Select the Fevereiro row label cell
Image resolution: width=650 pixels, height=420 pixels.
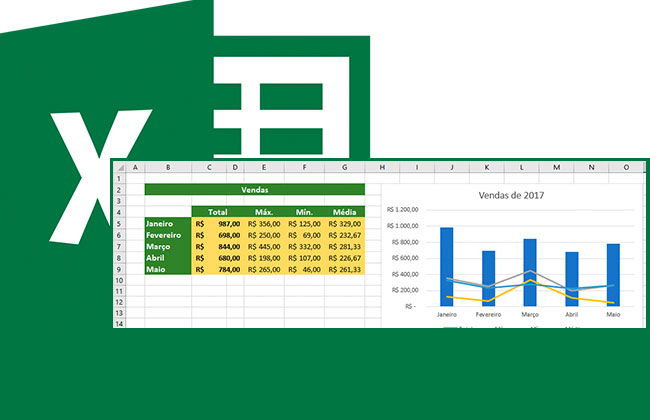pyautogui.click(x=168, y=235)
